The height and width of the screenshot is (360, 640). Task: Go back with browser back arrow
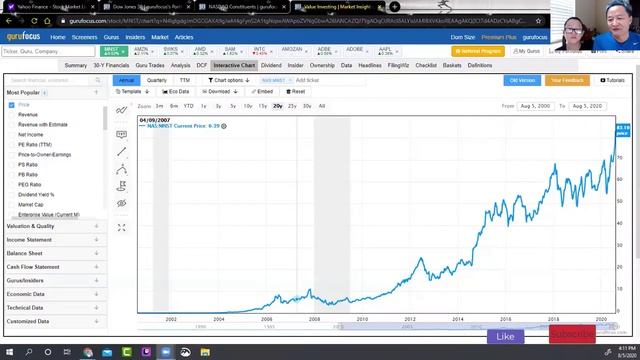tap(9, 21)
